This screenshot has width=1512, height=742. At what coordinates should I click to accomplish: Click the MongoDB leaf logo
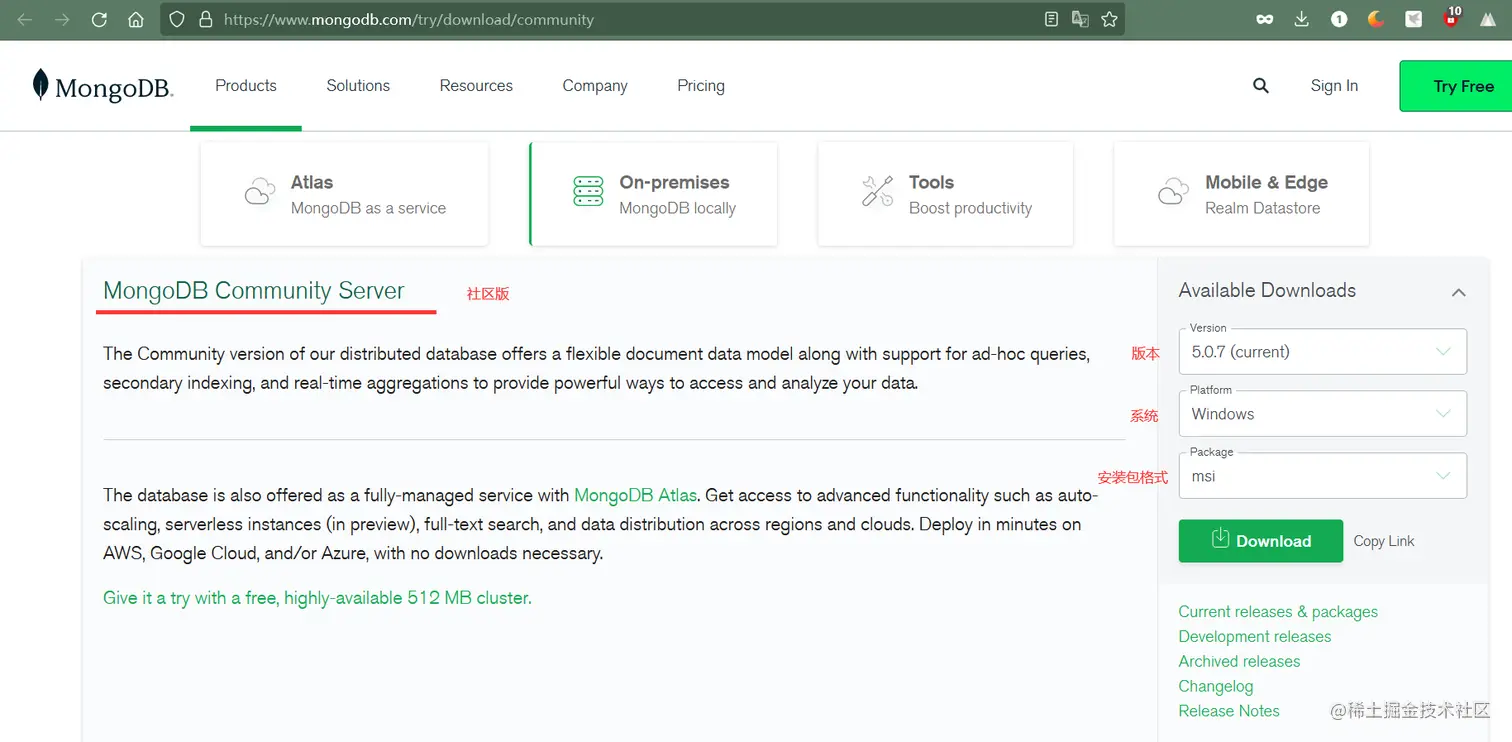coord(103,87)
